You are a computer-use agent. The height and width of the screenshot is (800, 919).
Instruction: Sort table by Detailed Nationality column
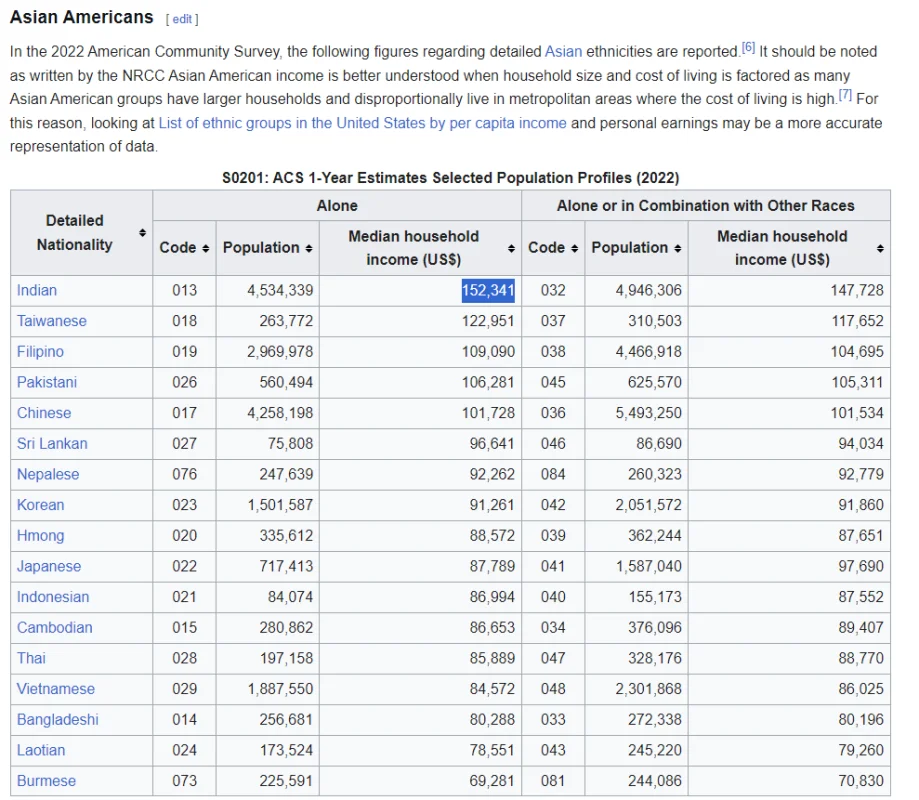tap(142, 233)
